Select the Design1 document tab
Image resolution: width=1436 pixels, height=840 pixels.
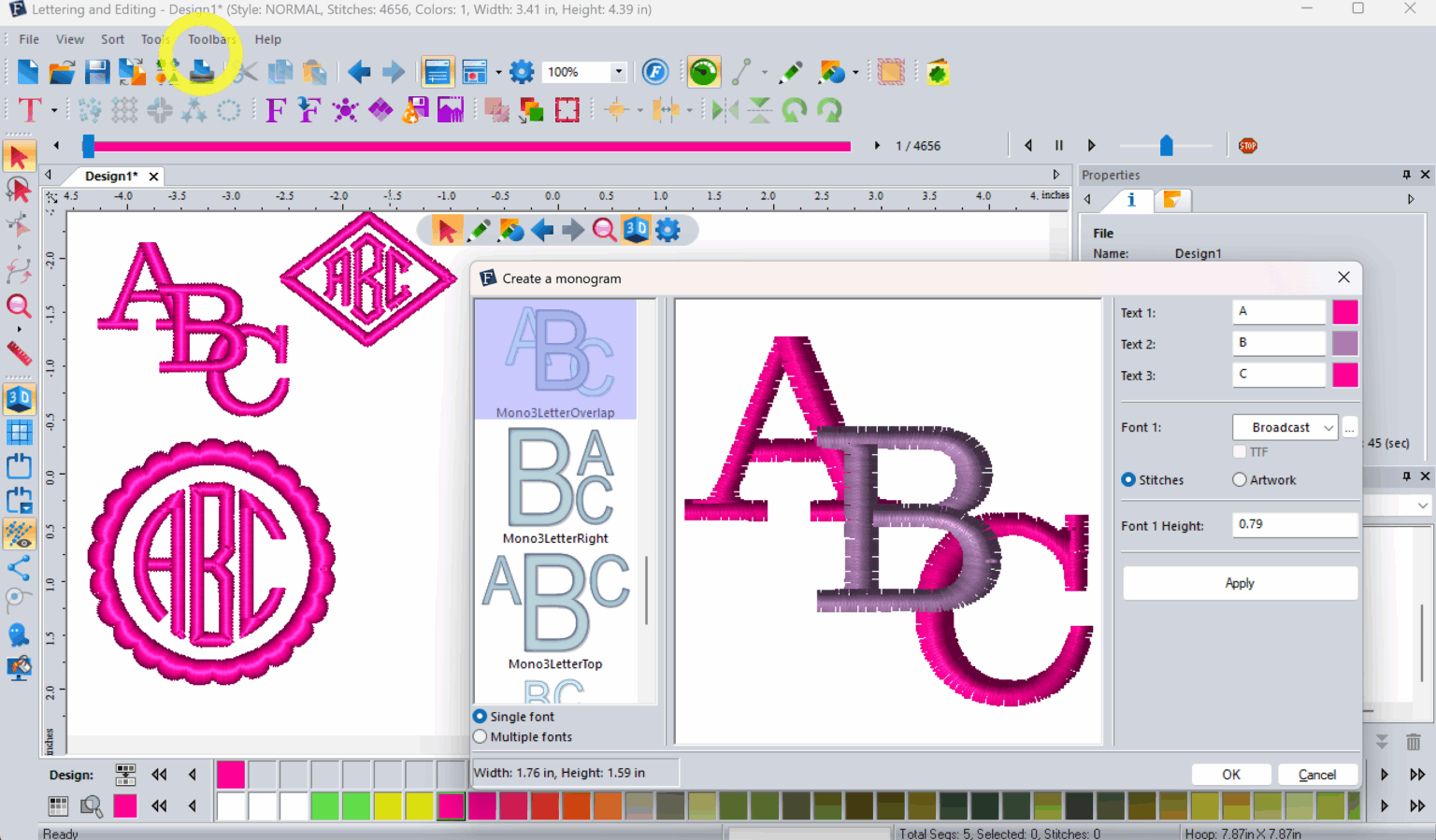coord(110,176)
